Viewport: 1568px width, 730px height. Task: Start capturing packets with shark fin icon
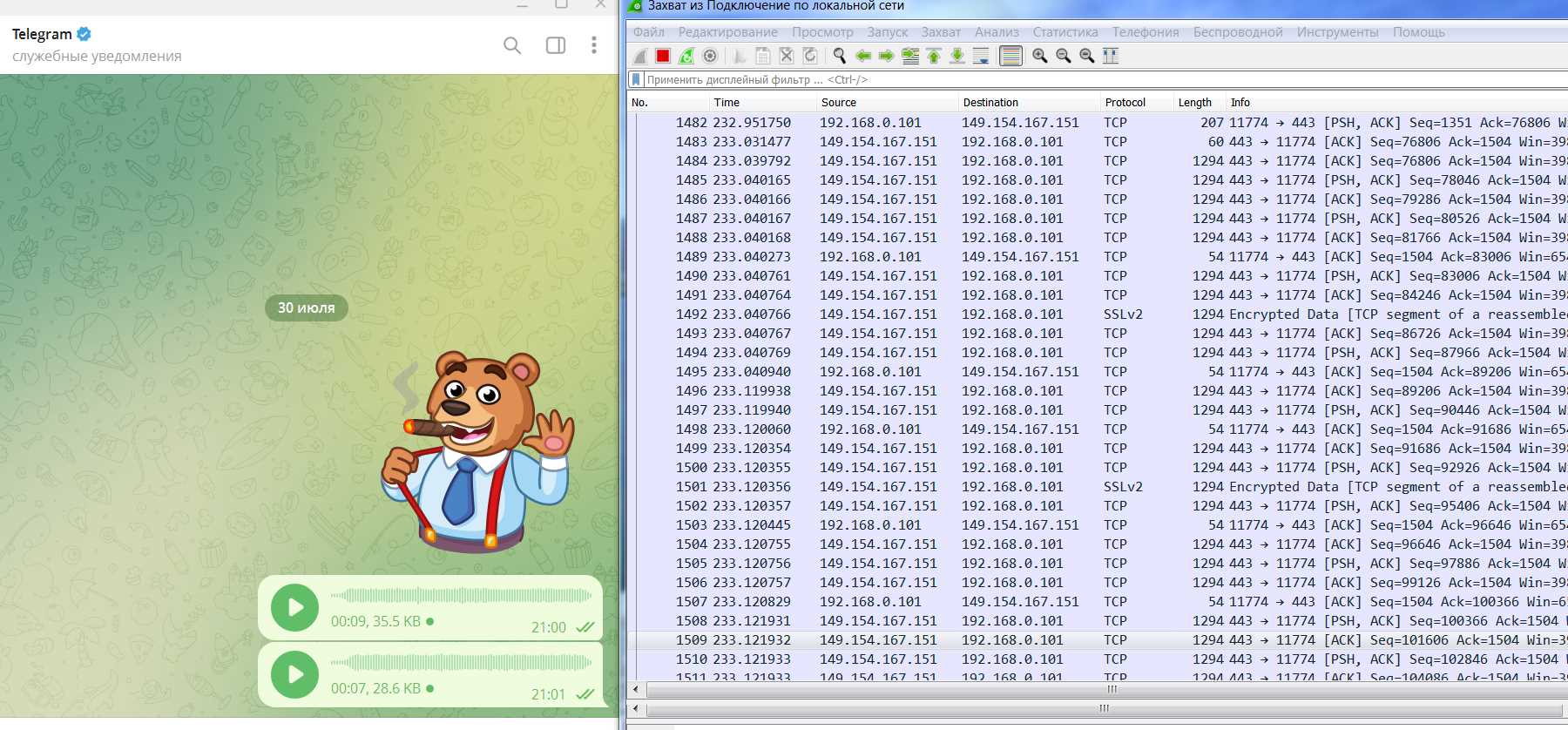point(640,56)
